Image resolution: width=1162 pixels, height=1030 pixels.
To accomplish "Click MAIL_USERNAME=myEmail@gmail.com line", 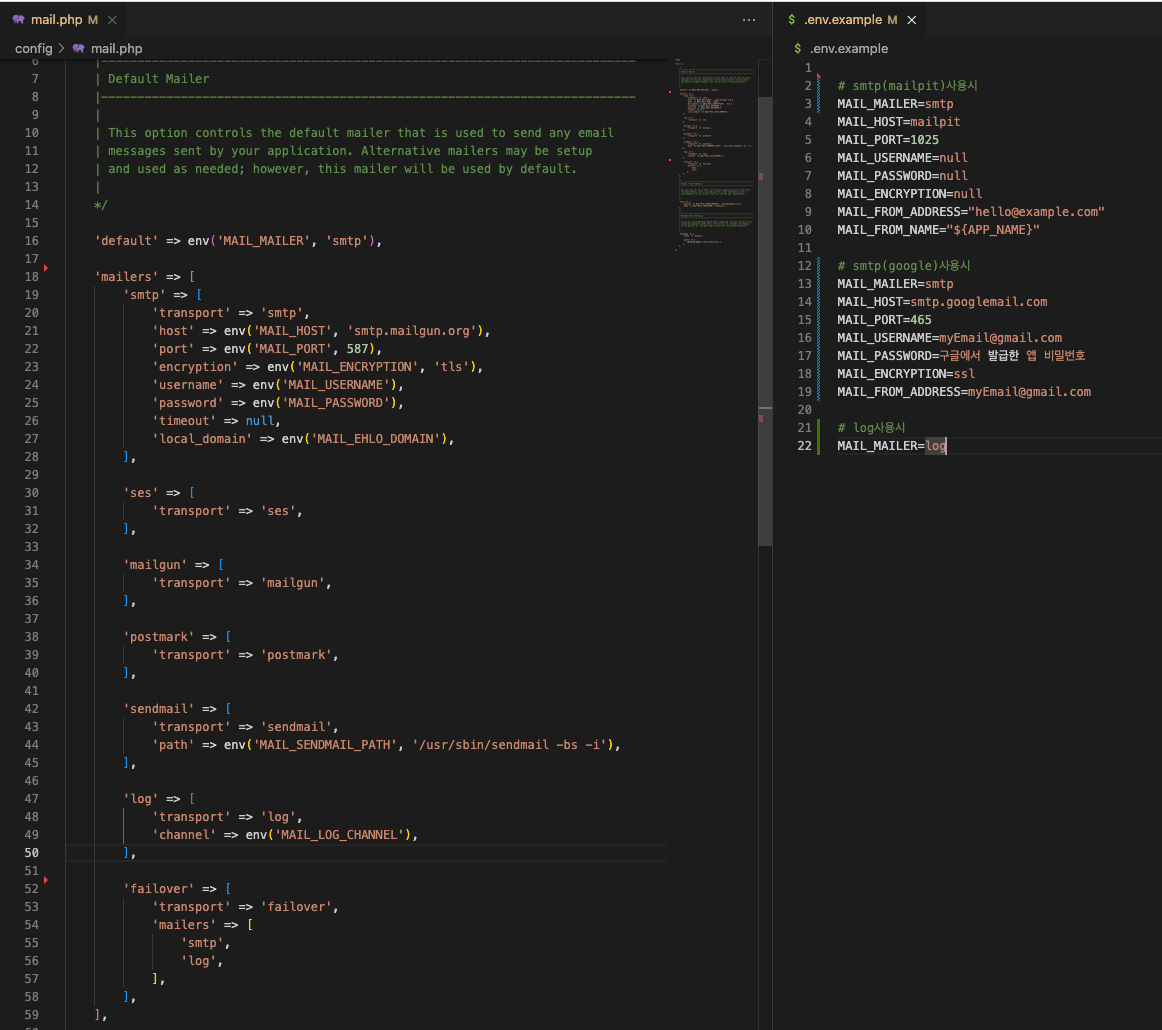I will tap(949, 338).
